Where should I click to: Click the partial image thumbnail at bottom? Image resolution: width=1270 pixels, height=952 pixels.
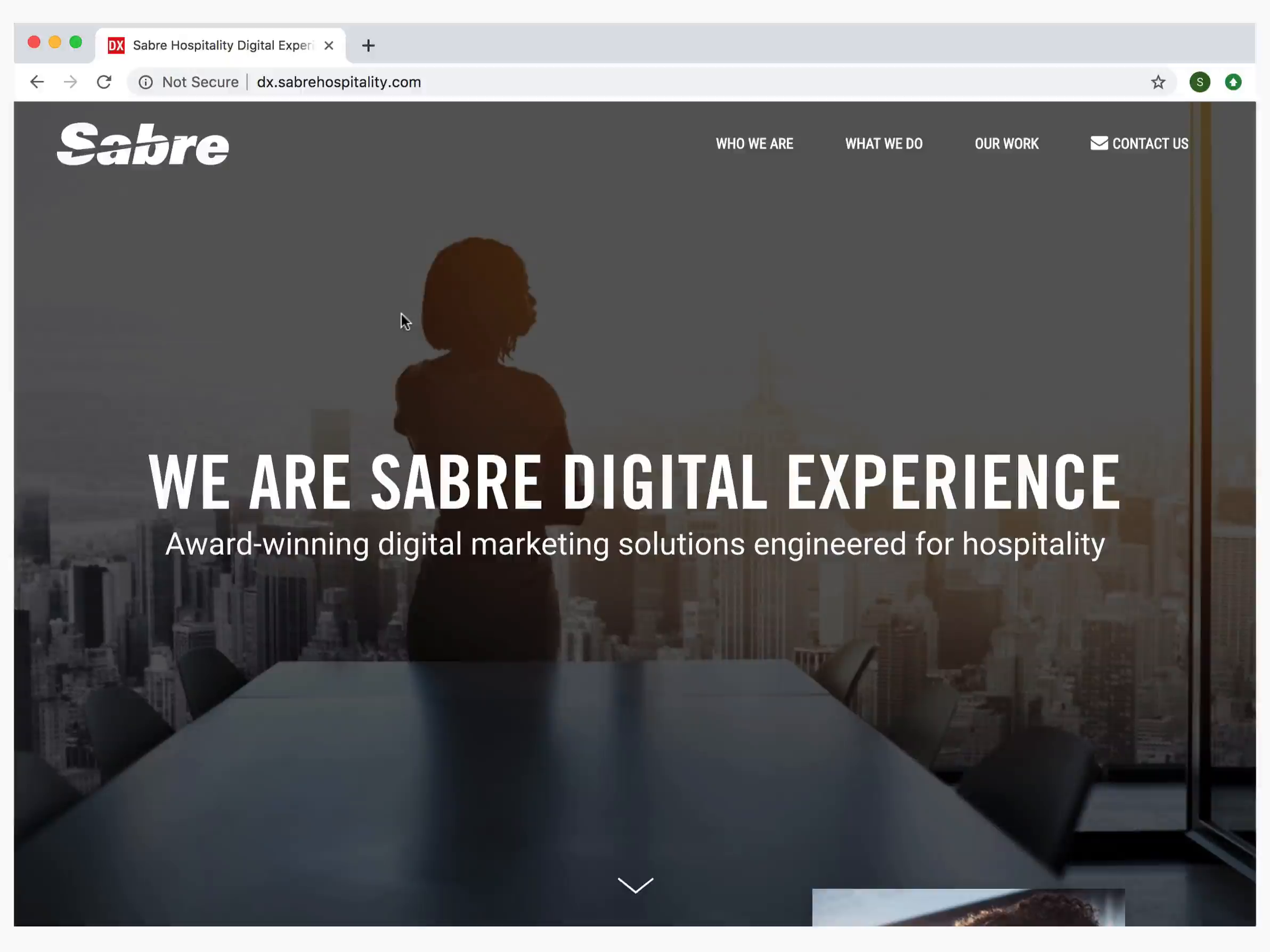point(968,907)
